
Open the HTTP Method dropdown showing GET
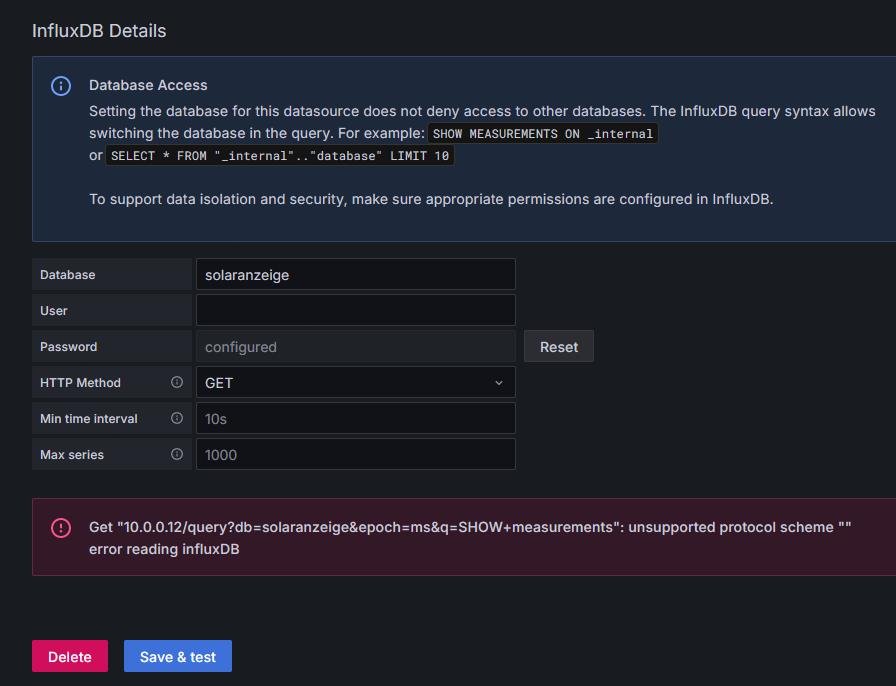[x=355, y=382]
